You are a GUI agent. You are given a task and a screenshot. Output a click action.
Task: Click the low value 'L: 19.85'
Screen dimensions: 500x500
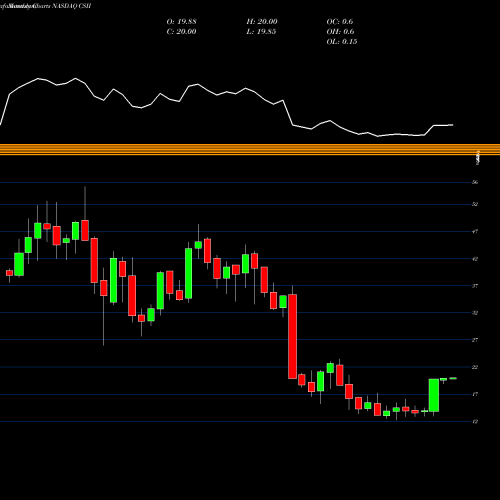(x=261, y=32)
